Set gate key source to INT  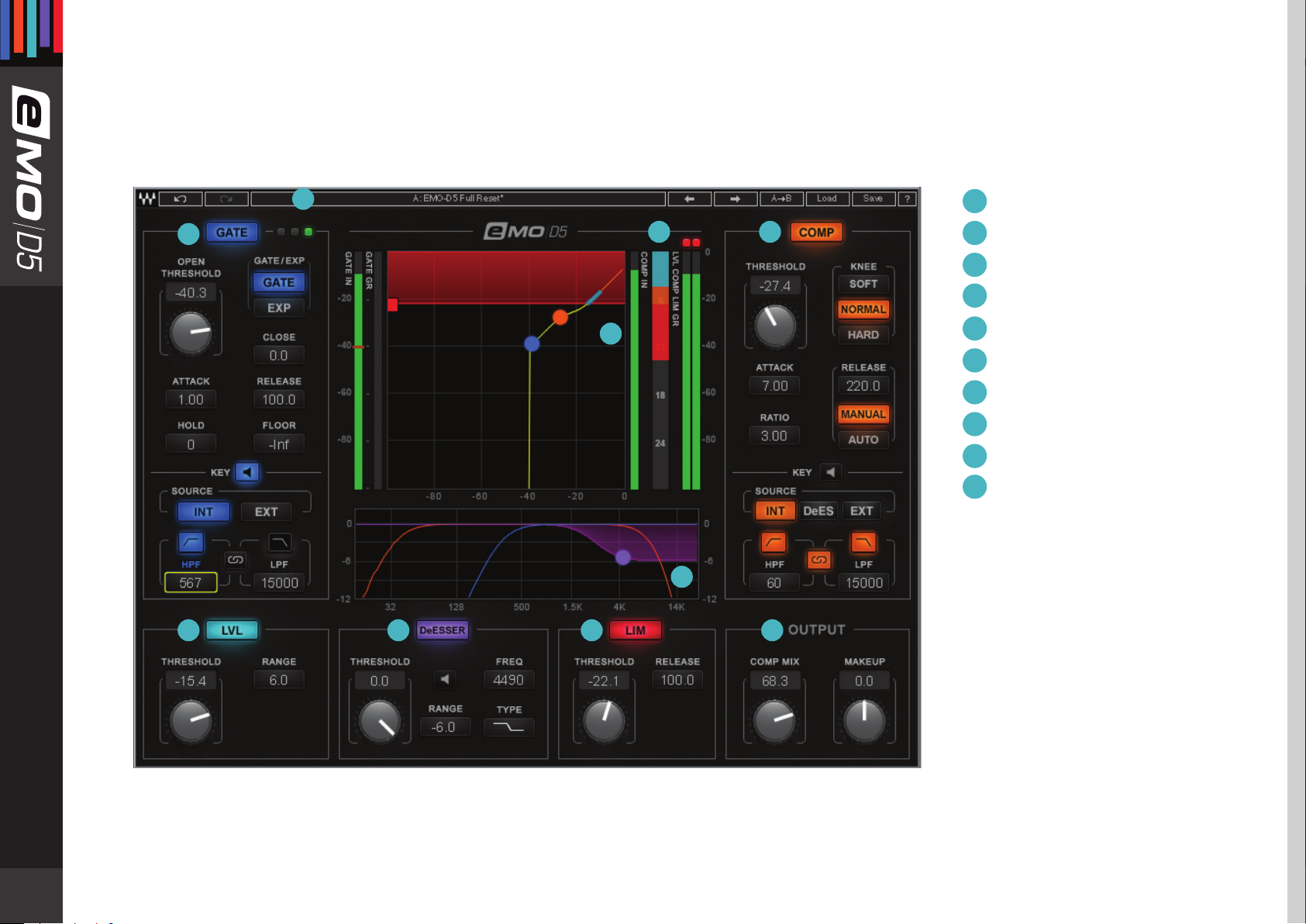pos(203,512)
